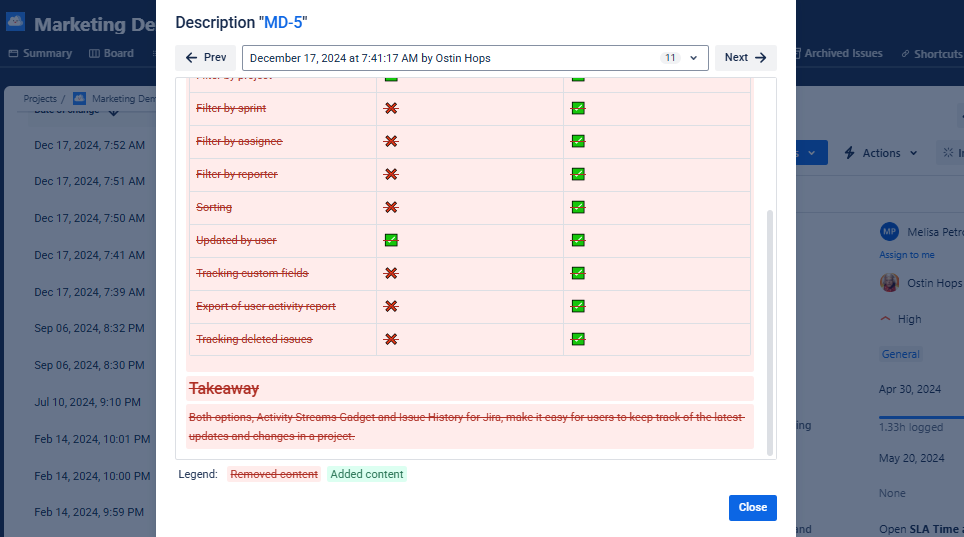Click the blue status dropdown chevron button
The width and height of the screenshot is (964, 537).
pyautogui.click(x=812, y=153)
